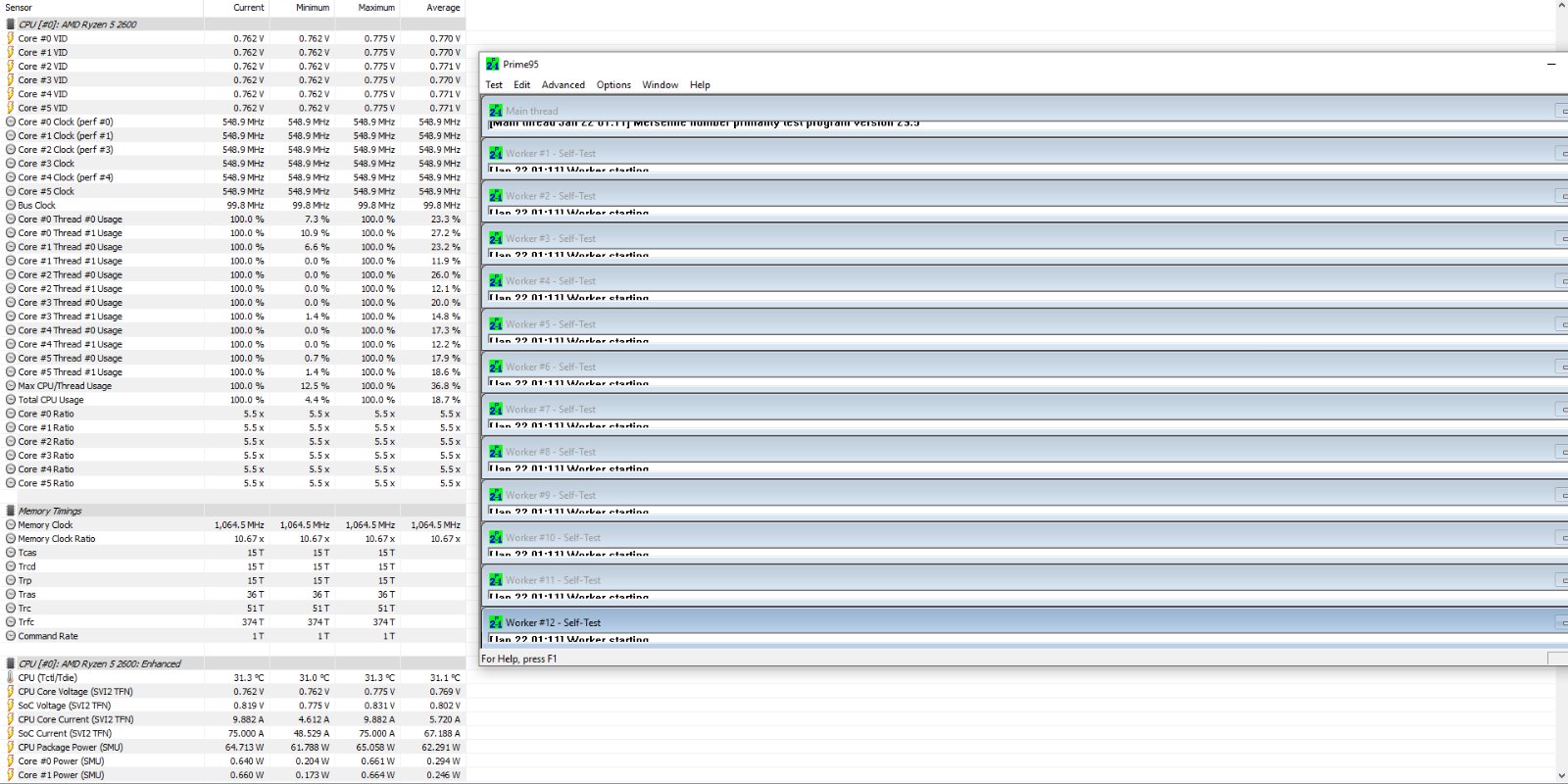Click the Worker #6 Self-Test window icon
This screenshot has height=784, width=1568.
click(x=496, y=367)
